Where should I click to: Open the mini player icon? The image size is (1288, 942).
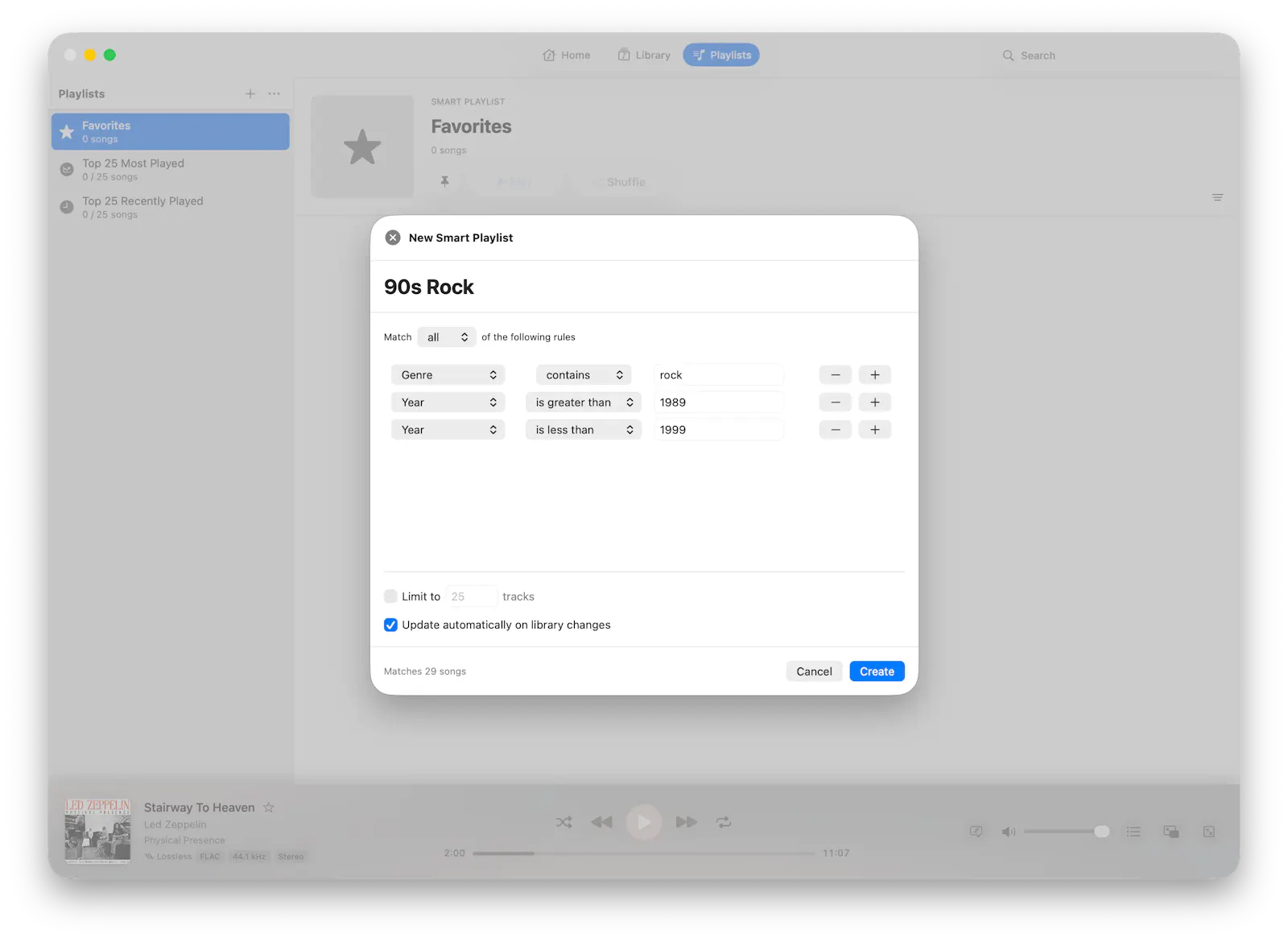point(1171,832)
